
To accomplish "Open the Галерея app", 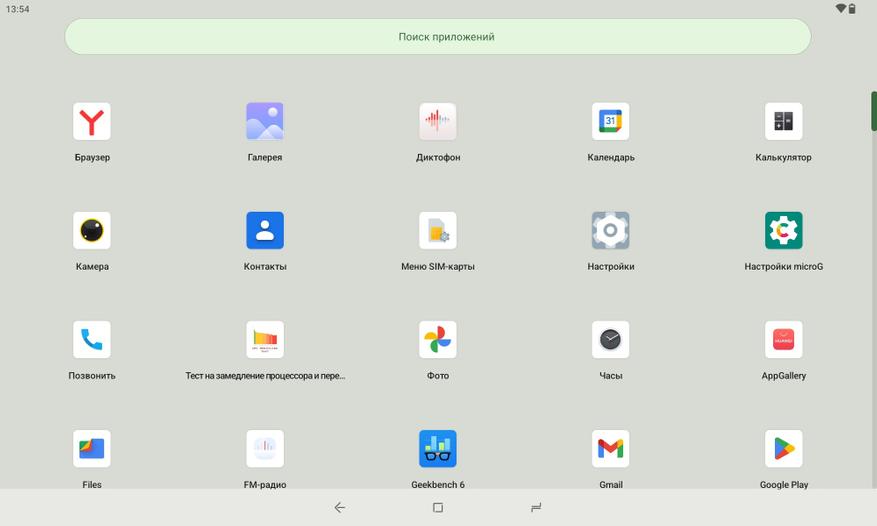I will coord(265,121).
